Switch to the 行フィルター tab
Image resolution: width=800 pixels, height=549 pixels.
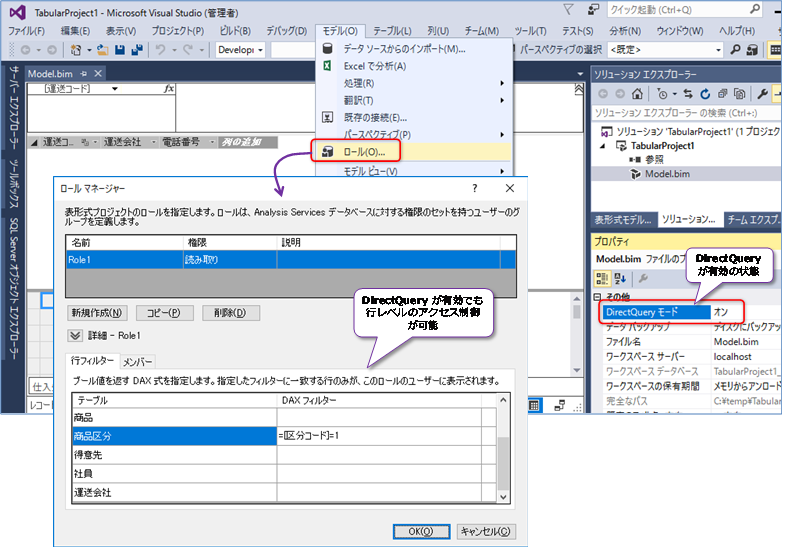92,361
